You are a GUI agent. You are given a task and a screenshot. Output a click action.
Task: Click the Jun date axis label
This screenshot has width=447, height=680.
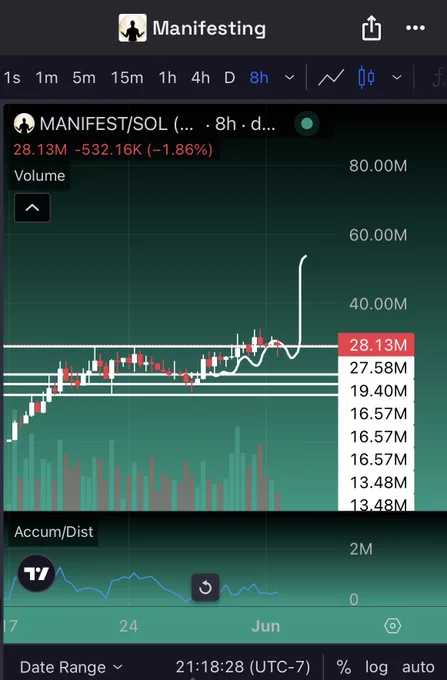[x=265, y=626]
